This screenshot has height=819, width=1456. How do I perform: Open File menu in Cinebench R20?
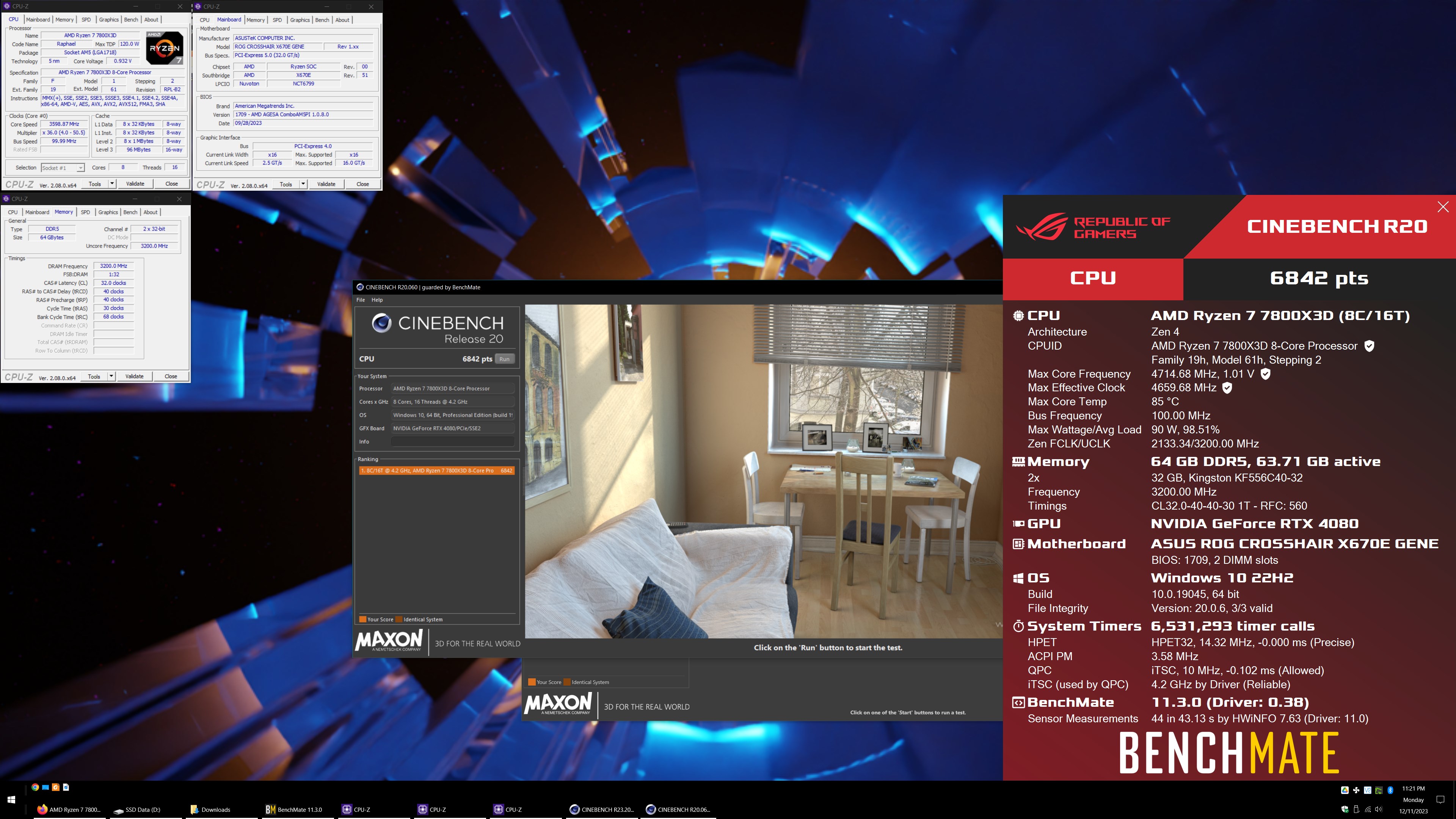point(361,300)
